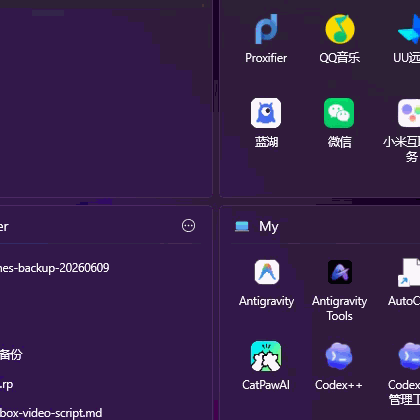This screenshot has width=420, height=420.
Task: Open Antigravity Tools icon
Action: pyautogui.click(x=340, y=272)
